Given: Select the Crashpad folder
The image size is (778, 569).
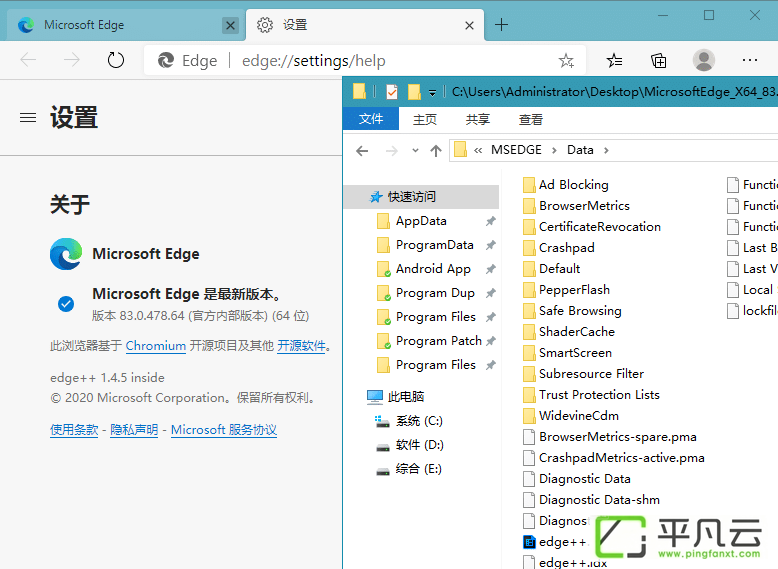Looking at the screenshot, I should pos(559,248).
